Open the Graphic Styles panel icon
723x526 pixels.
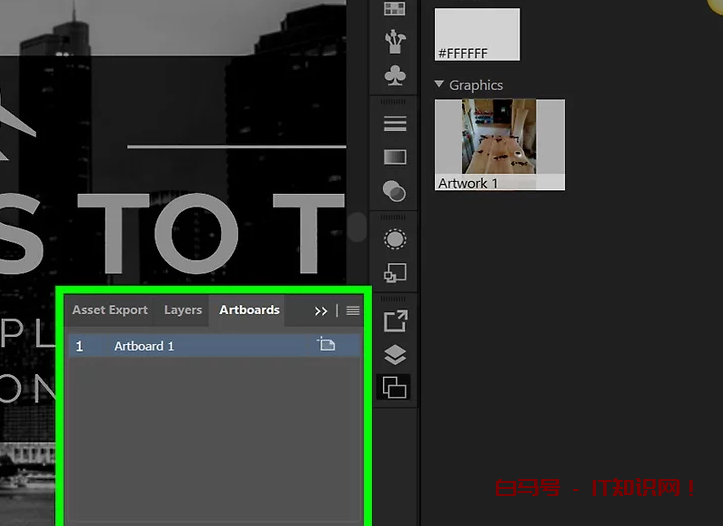(x=395, y=272)
